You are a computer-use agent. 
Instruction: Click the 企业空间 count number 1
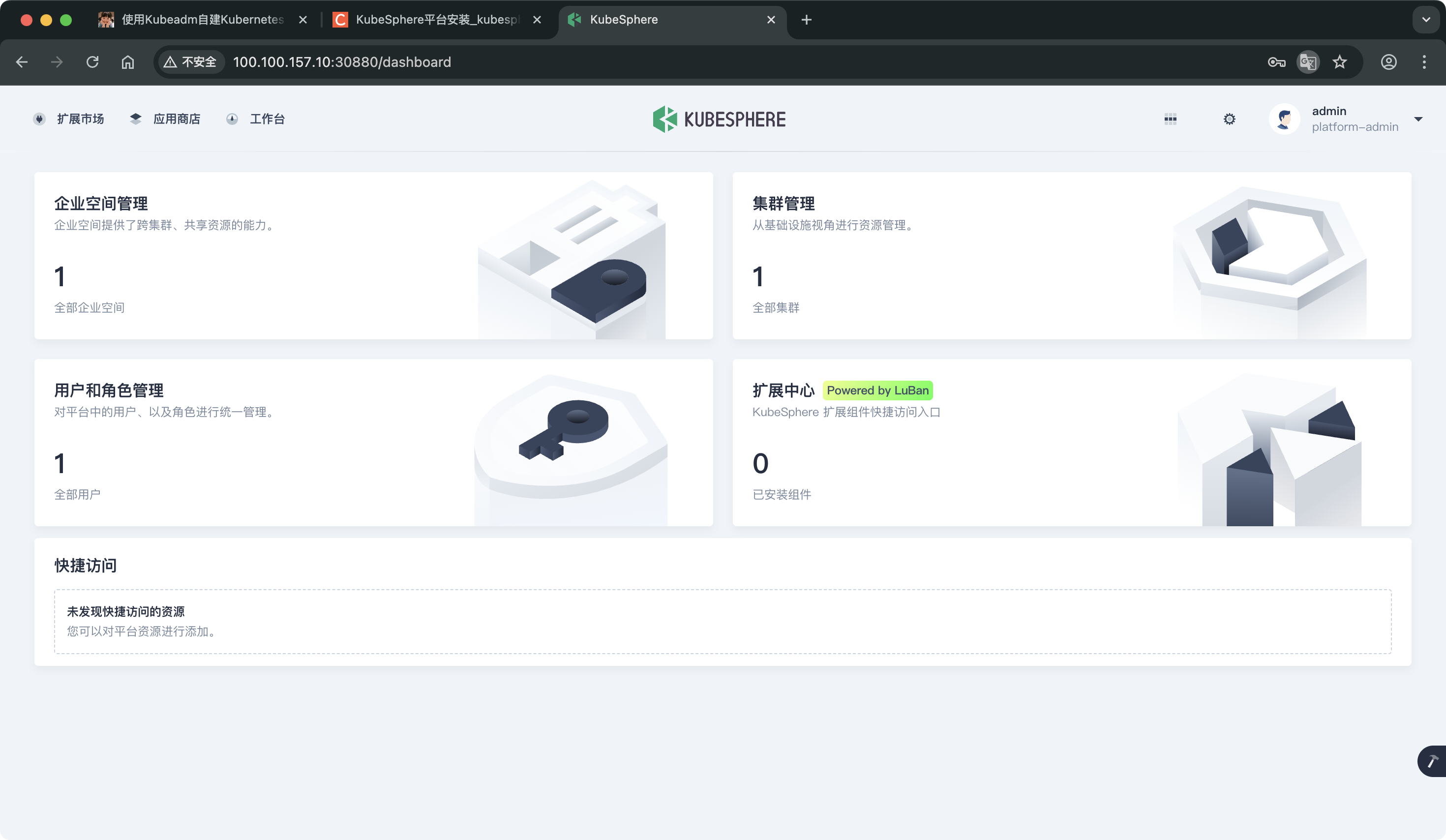tap(60, 276)
